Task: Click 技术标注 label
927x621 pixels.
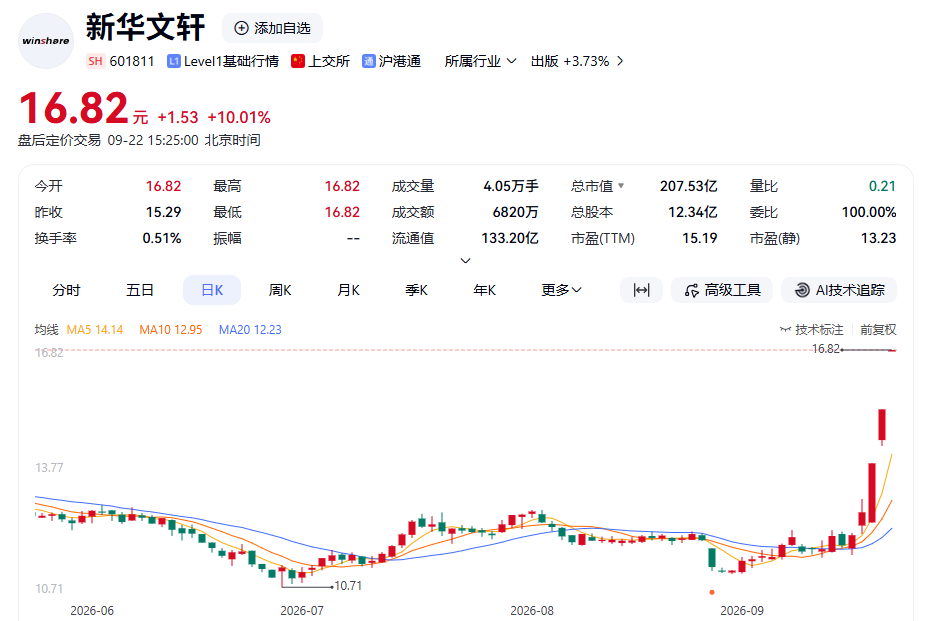Action: point(819,329)
